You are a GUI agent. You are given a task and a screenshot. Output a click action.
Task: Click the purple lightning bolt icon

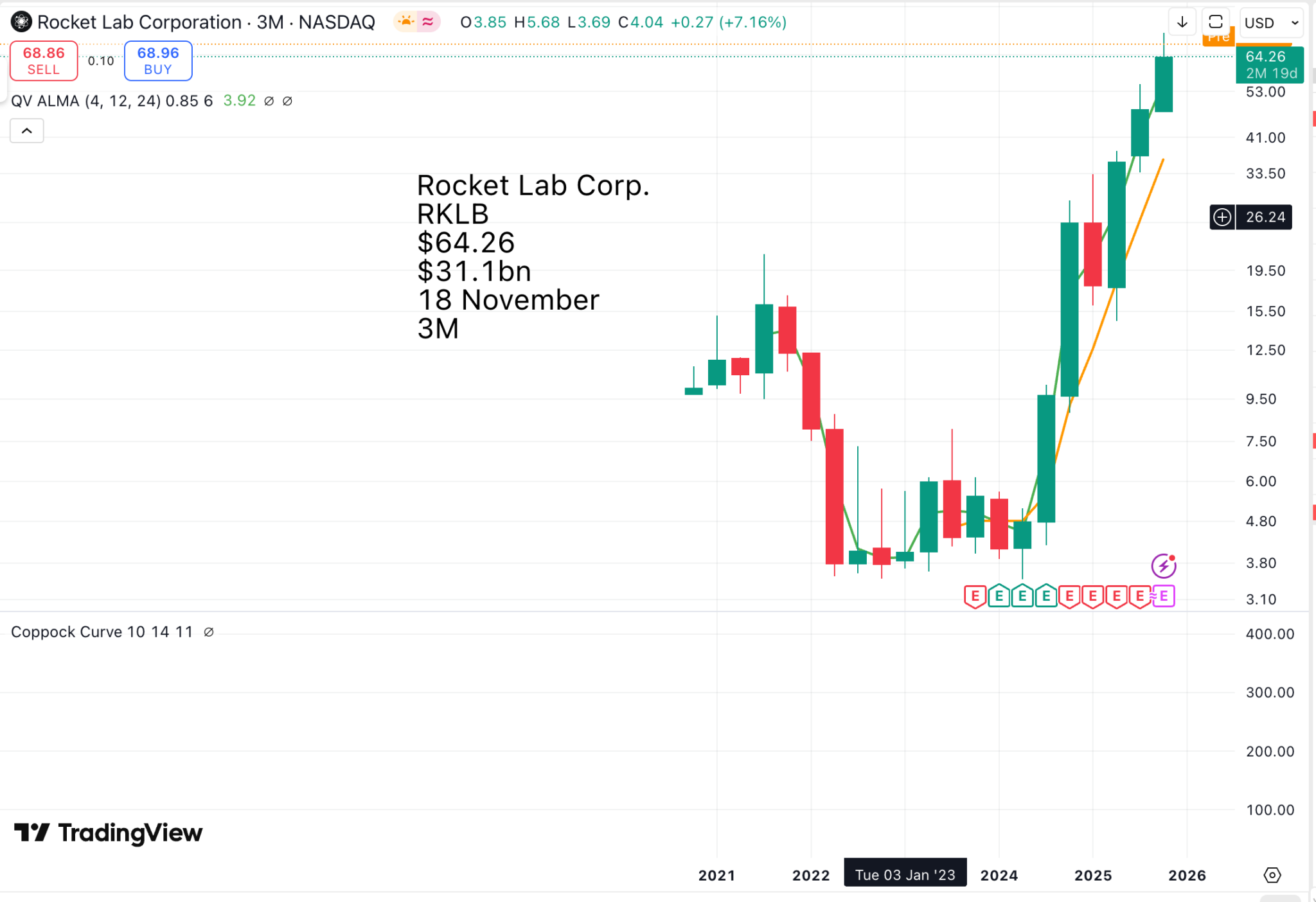pos(1163,566)
